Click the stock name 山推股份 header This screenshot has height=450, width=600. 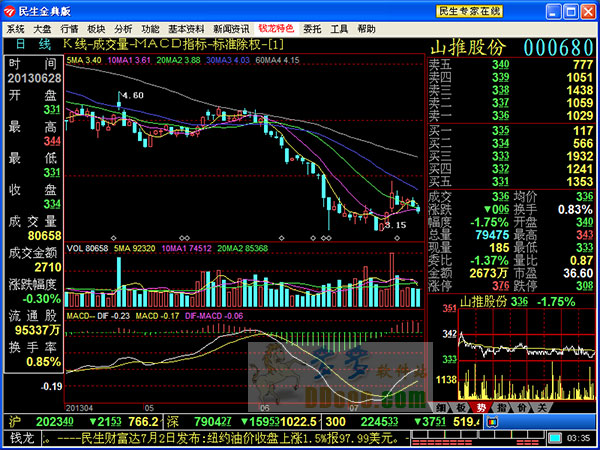[468, 48]
